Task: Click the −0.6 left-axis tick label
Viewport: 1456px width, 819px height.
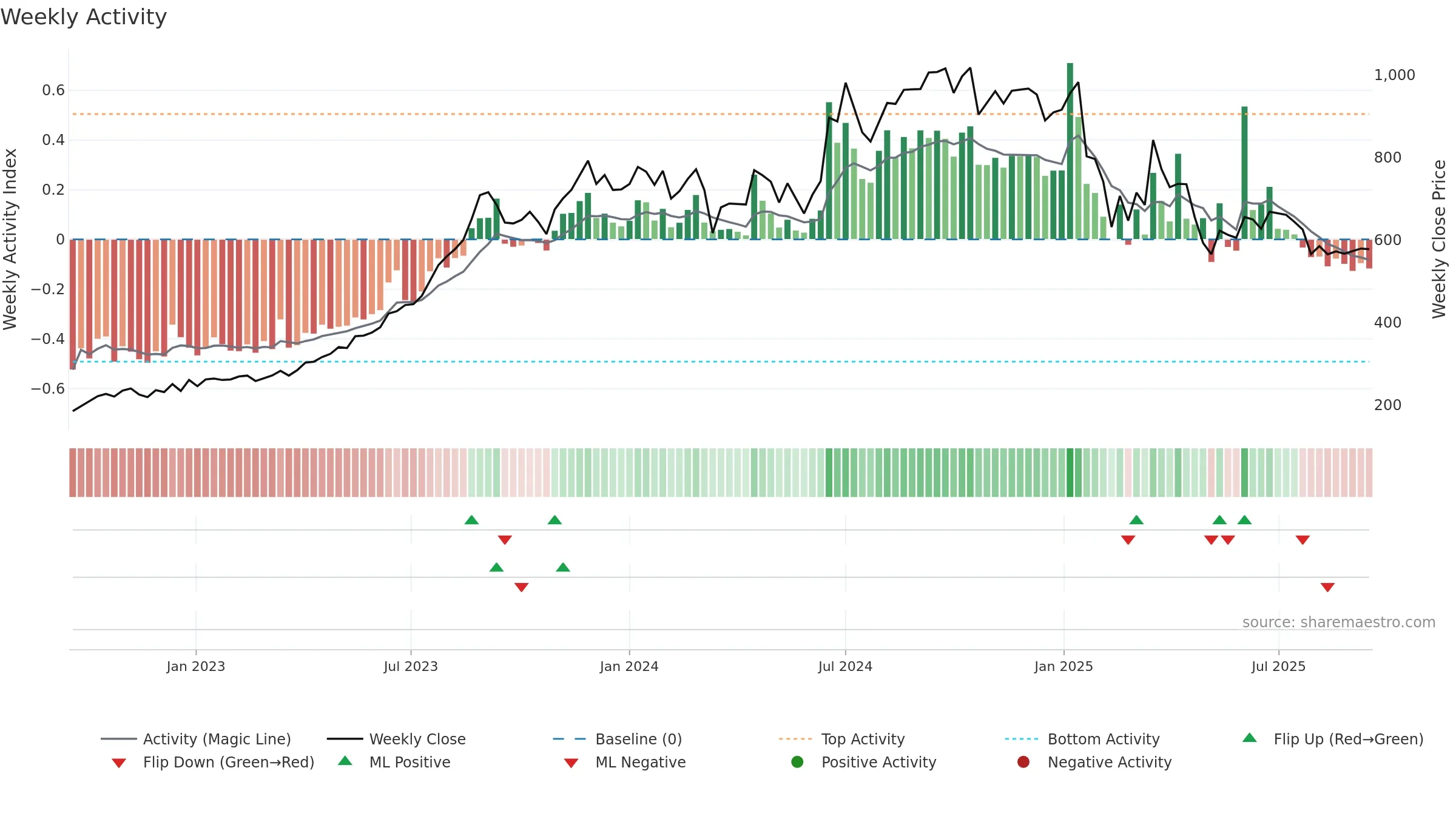Action: pyautogui.click(x=48, y=388)
